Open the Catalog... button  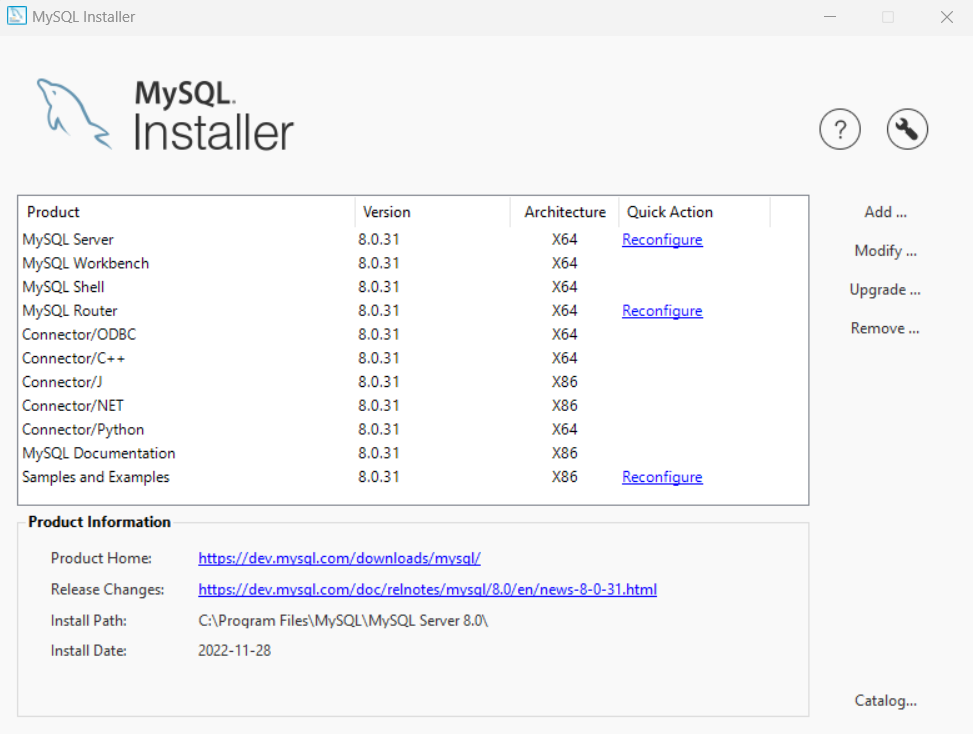click(886, 700)
